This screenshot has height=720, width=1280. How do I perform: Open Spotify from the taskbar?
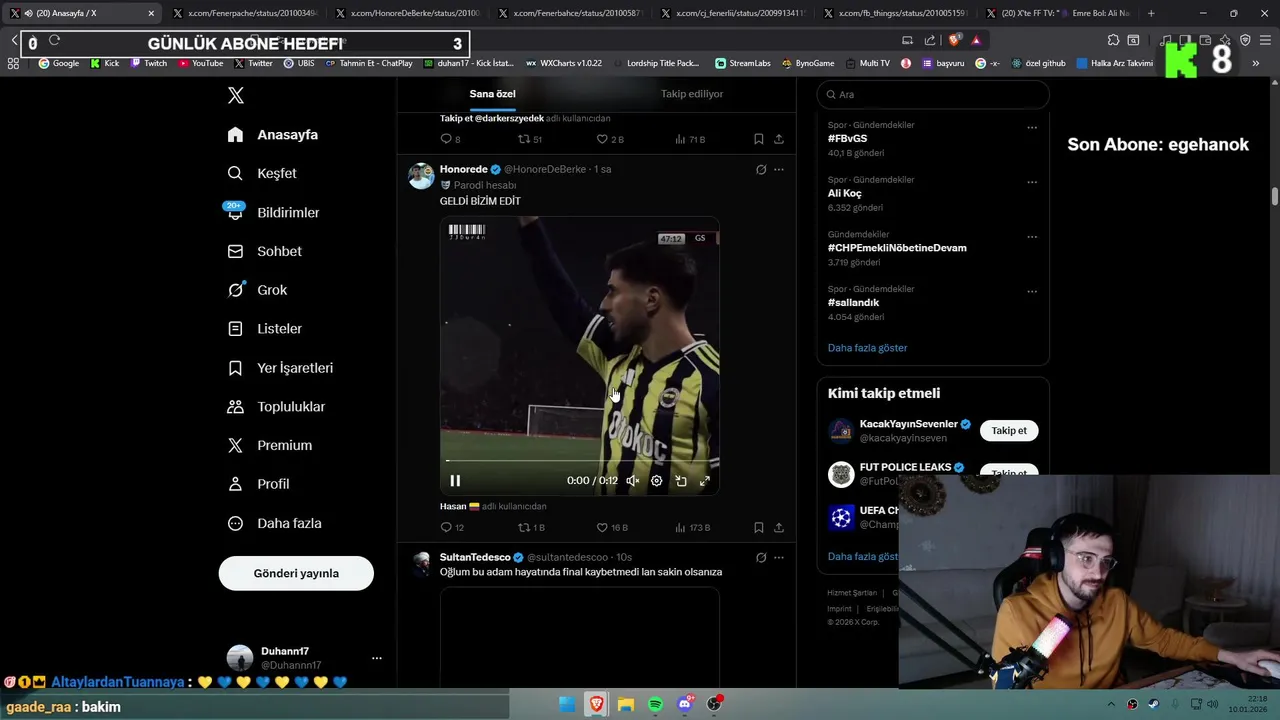655,704
